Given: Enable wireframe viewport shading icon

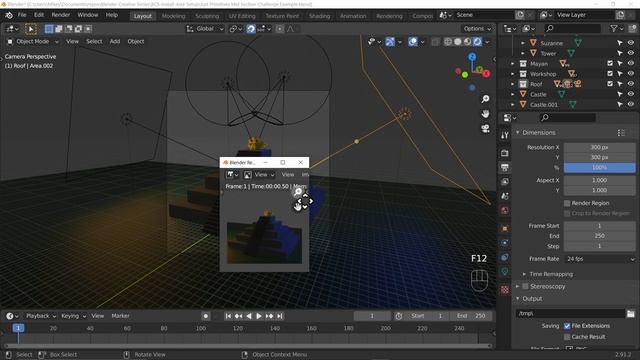Looking at the screenshot, I should 448,42.
